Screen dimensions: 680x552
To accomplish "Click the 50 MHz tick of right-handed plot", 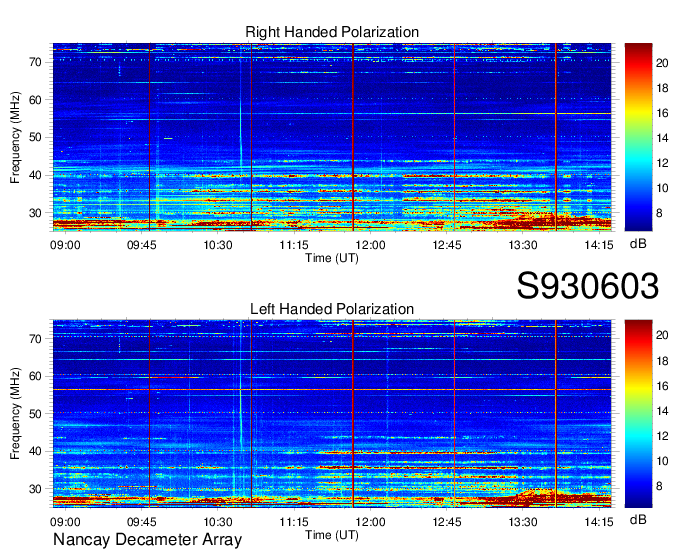I will [x=36, y=138].
